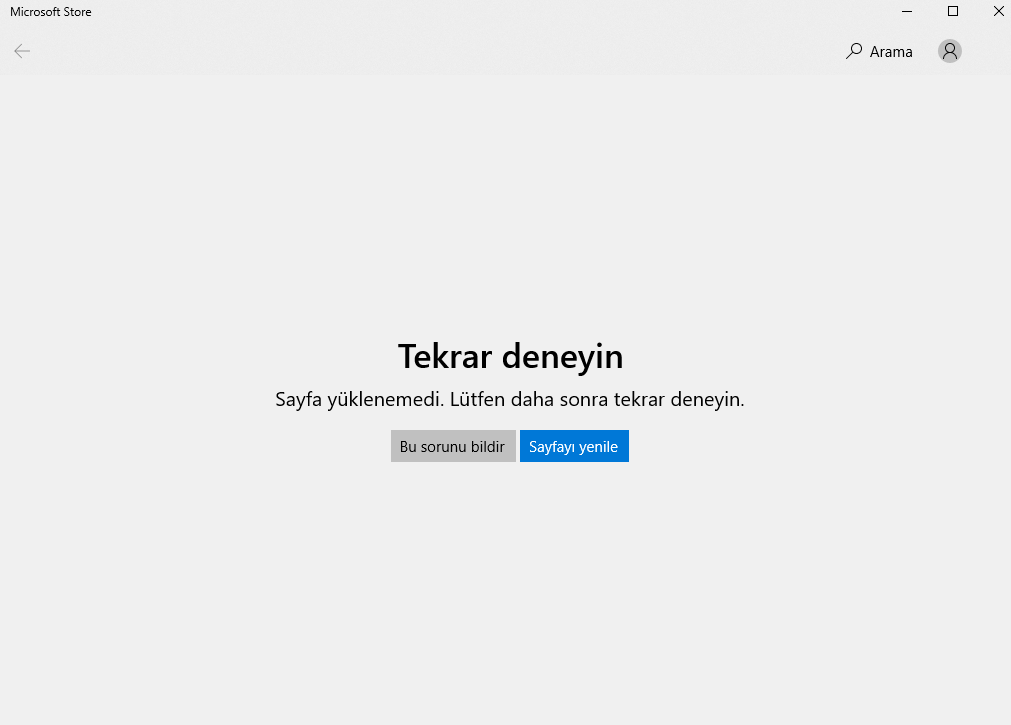
Task: Click the 'Tekrar deneyin' heading
Action: tap(510, 357)
